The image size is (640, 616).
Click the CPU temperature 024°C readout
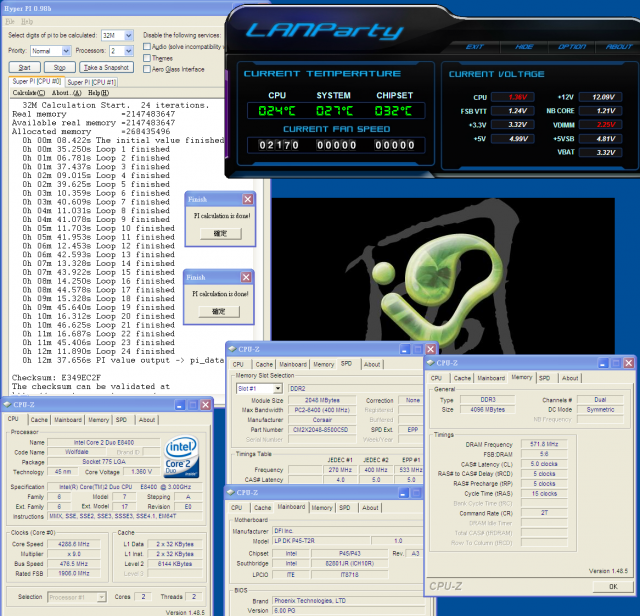click(277, 111)
